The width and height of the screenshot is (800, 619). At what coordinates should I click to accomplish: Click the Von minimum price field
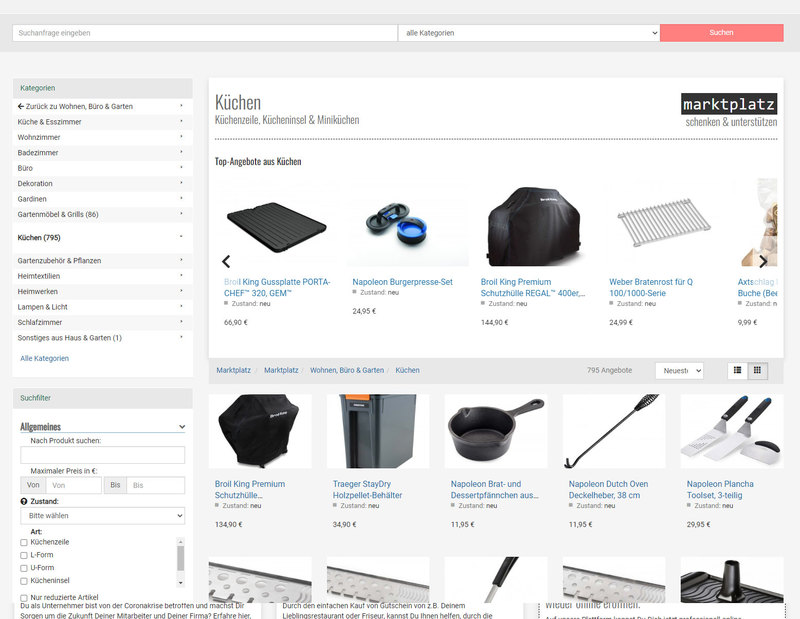[x=73, y=485]
